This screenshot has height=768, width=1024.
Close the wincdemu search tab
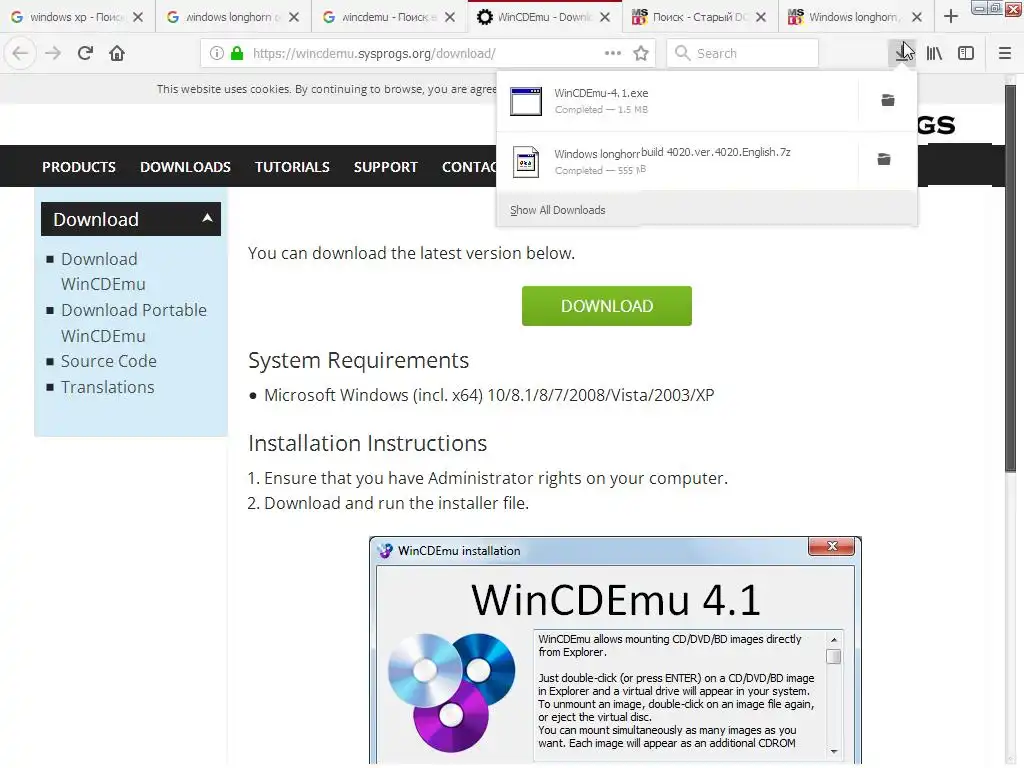[450, 17]
